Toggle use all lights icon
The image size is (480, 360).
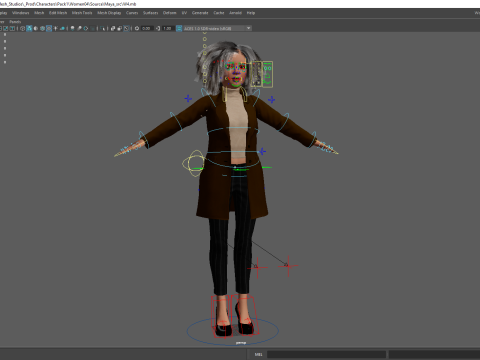55,28
